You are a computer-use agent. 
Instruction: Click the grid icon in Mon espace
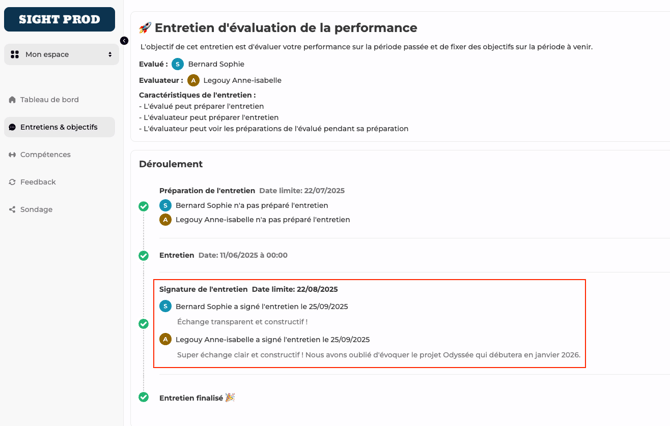15,54
